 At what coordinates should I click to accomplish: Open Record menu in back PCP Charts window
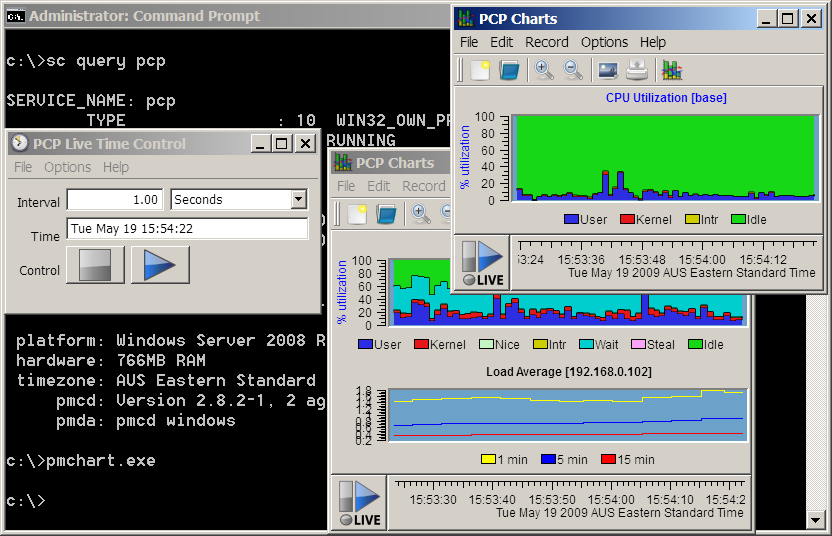423,186
